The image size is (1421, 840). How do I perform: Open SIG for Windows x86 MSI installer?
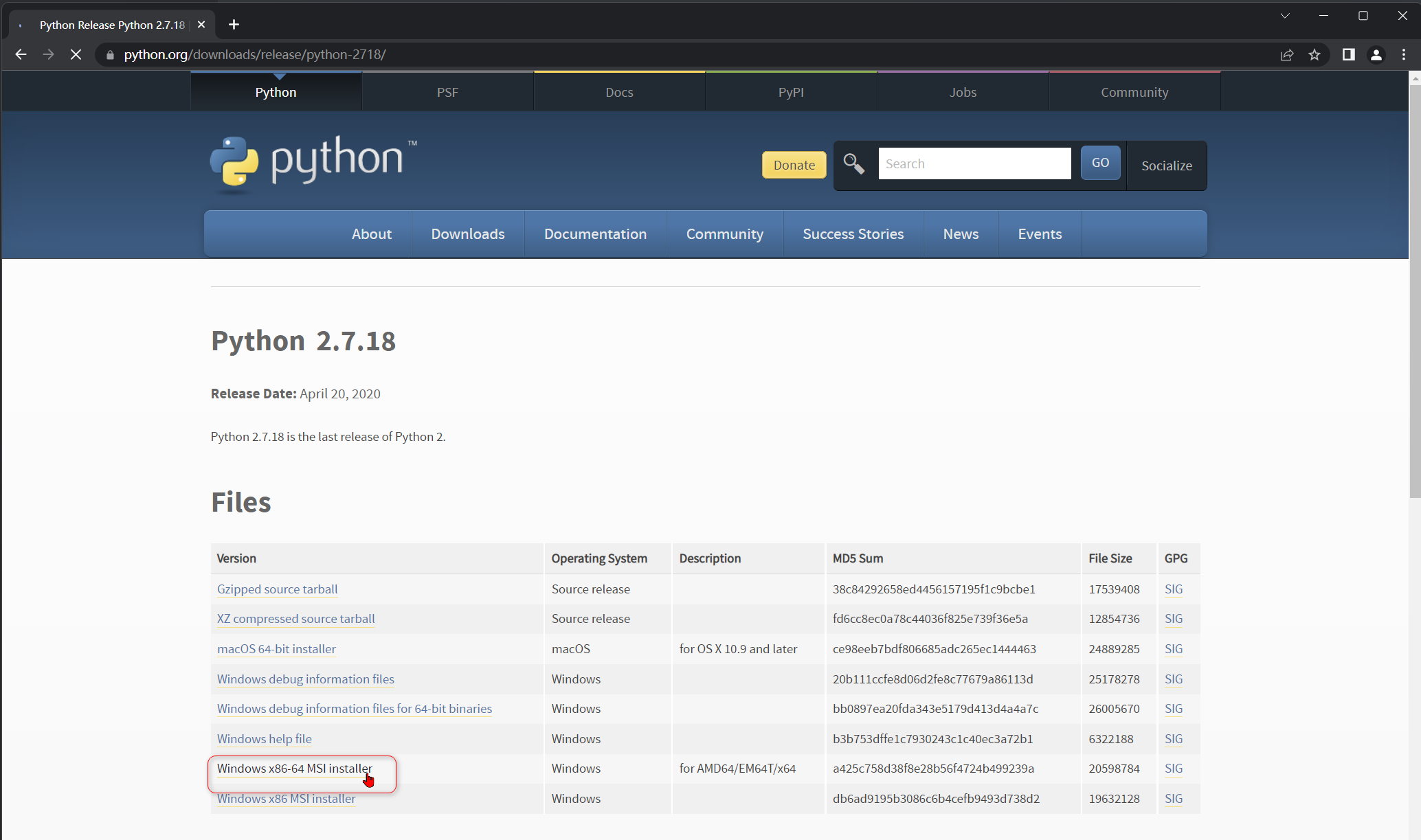tap(1174, 798)
